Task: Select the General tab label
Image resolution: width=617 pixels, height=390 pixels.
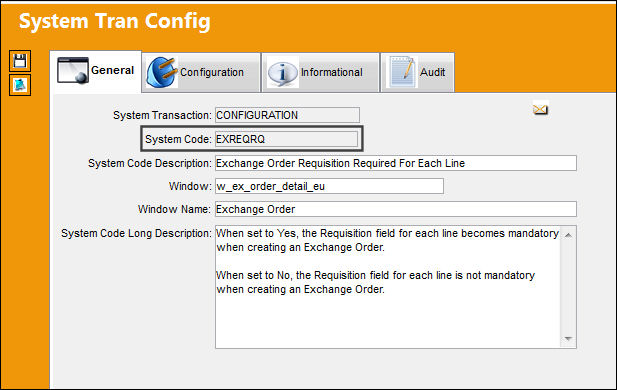Action: coord(113,70)
